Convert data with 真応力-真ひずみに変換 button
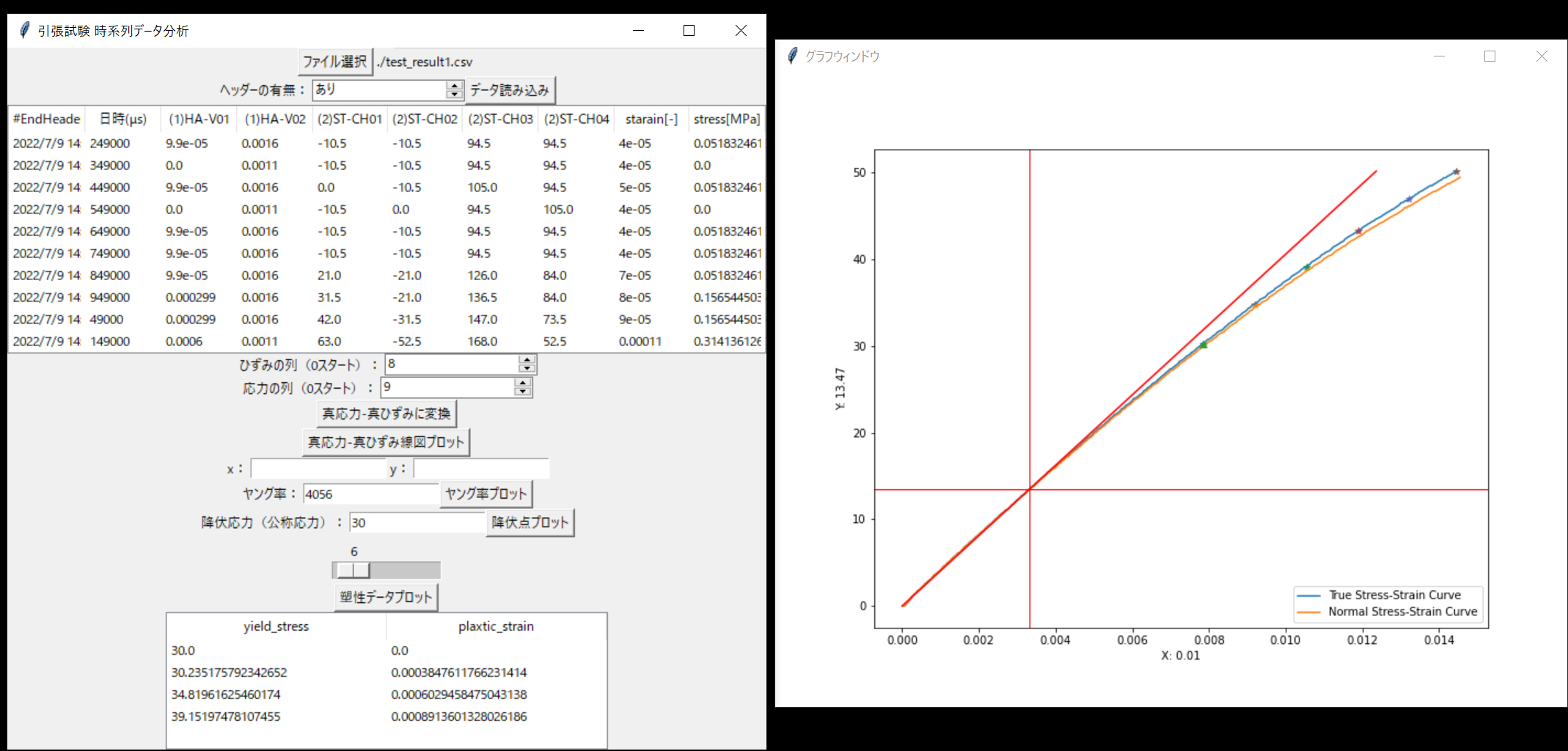The width and height of the screenshot is (1568, 751). (386, 414)
